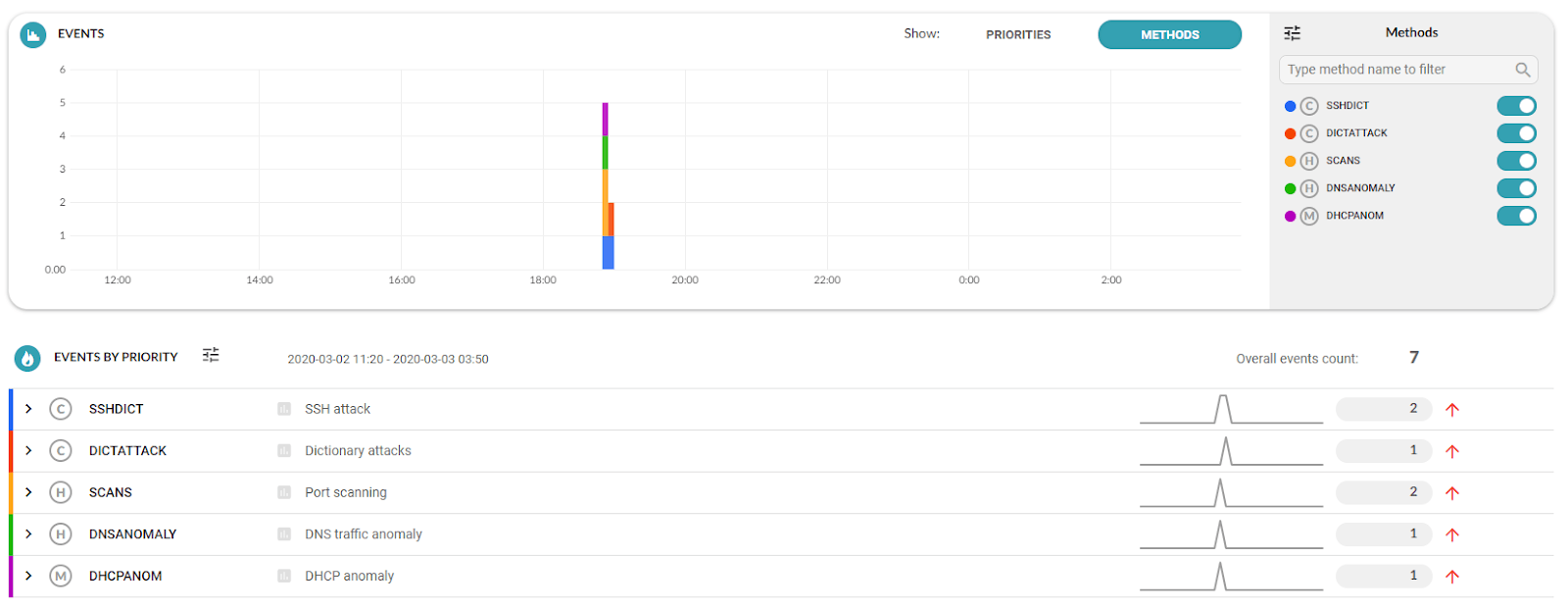This screenshot has width=1568, height=608.
Task: Focus the method name filter field
Action: (x=1408, y=70)
